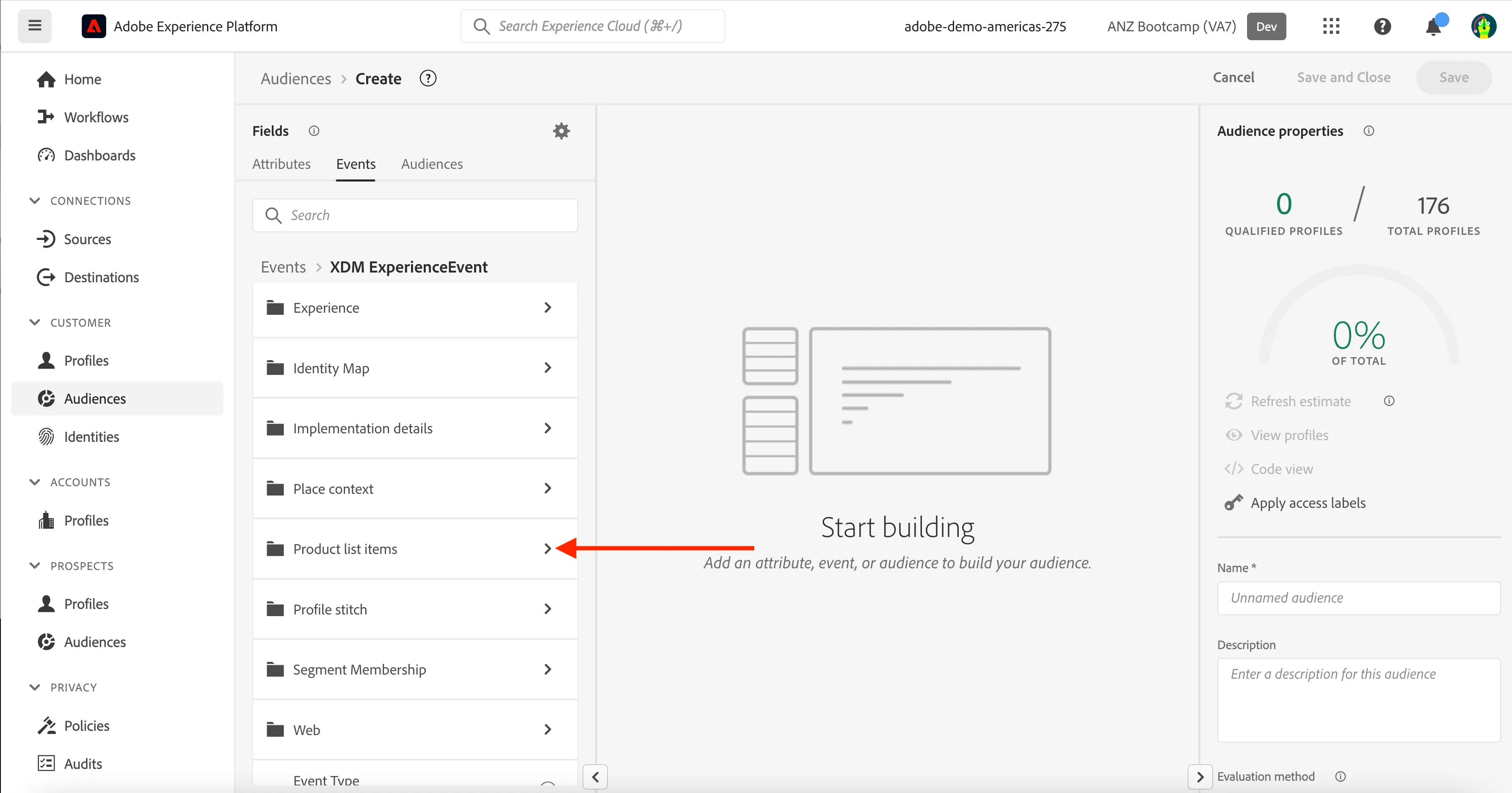Click the Evaluation method info icon
This screenshot has height=793, width=1512.
click(1341, 776)
